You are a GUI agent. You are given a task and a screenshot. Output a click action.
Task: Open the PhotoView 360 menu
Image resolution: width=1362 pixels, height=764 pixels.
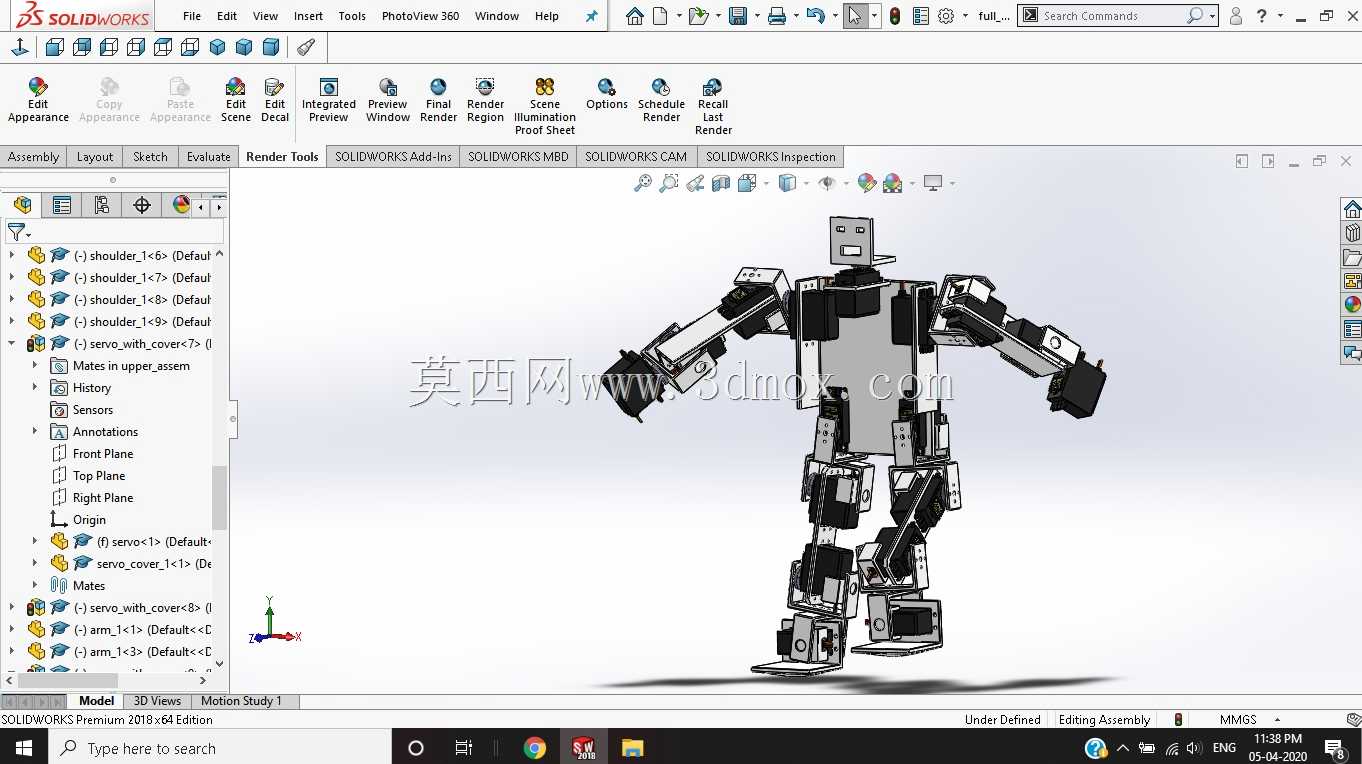pos(420,16)
